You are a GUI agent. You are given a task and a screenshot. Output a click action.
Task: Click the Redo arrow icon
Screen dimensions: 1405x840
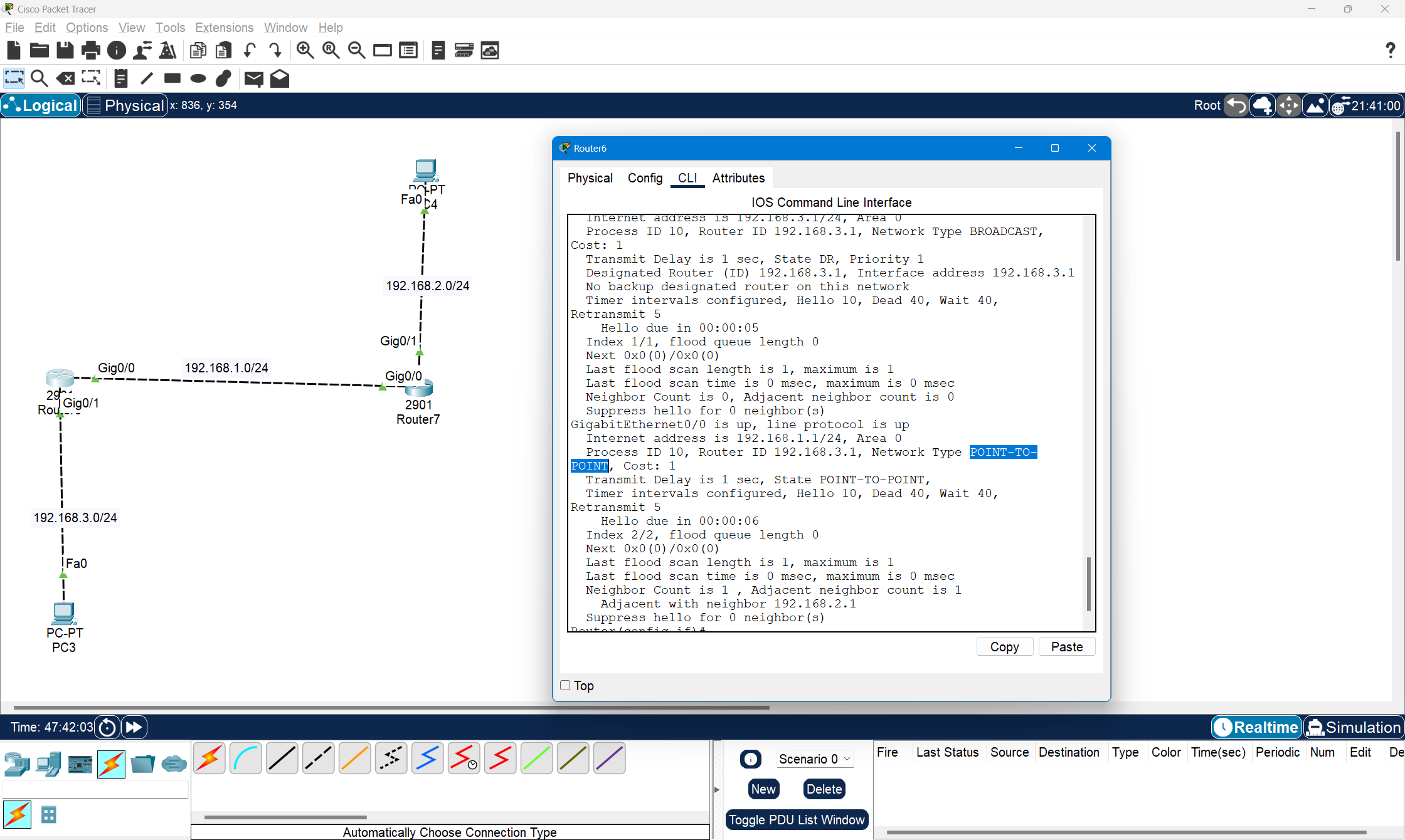pyautogui.click(x=275, y=50)
